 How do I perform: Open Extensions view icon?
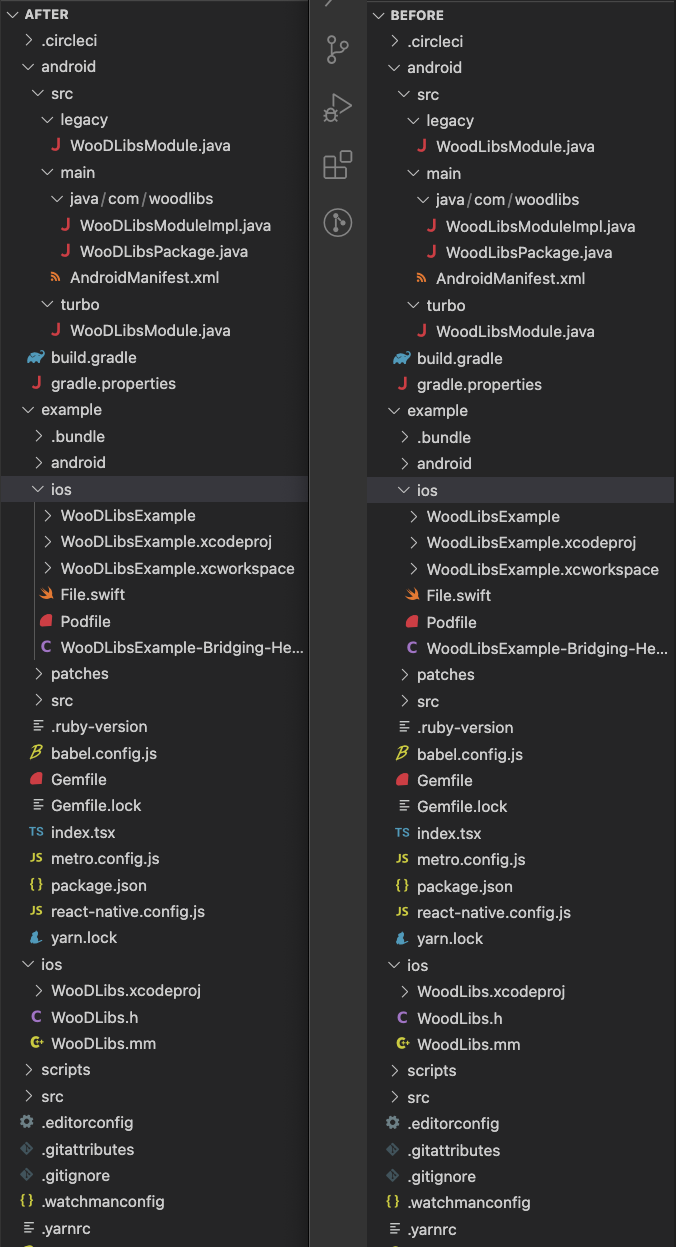pos(338,164)
